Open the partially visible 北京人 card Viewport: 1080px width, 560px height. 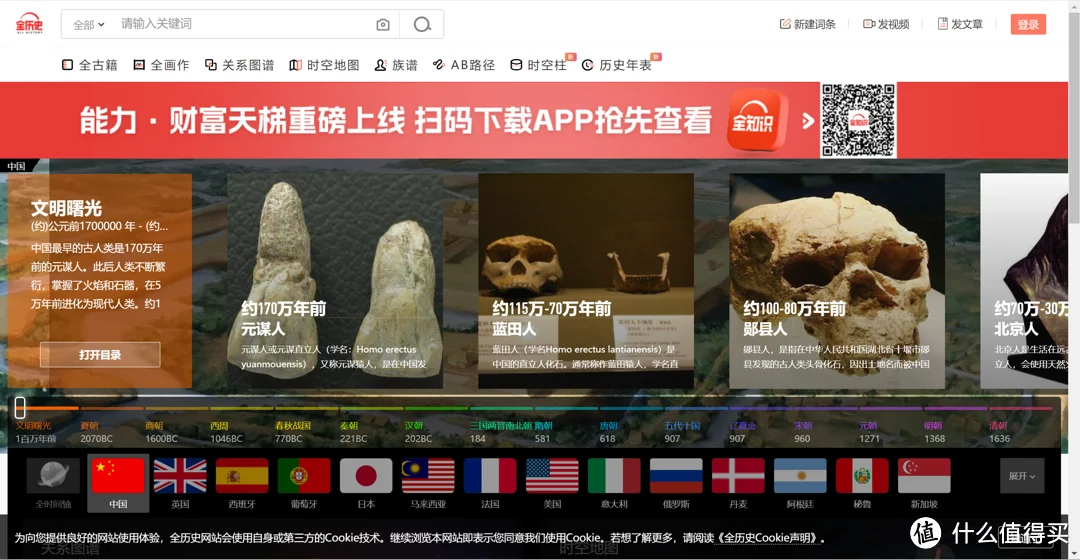1024,281
